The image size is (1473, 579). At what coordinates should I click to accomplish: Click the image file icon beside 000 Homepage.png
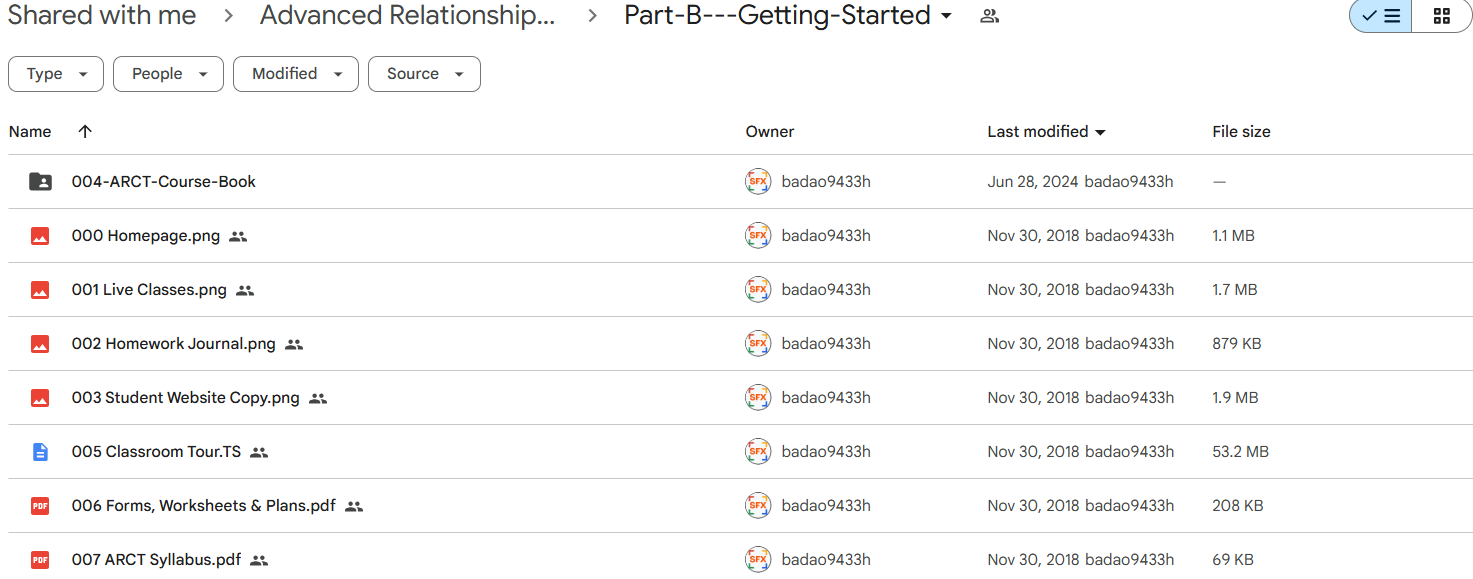[x=40, y=236]
